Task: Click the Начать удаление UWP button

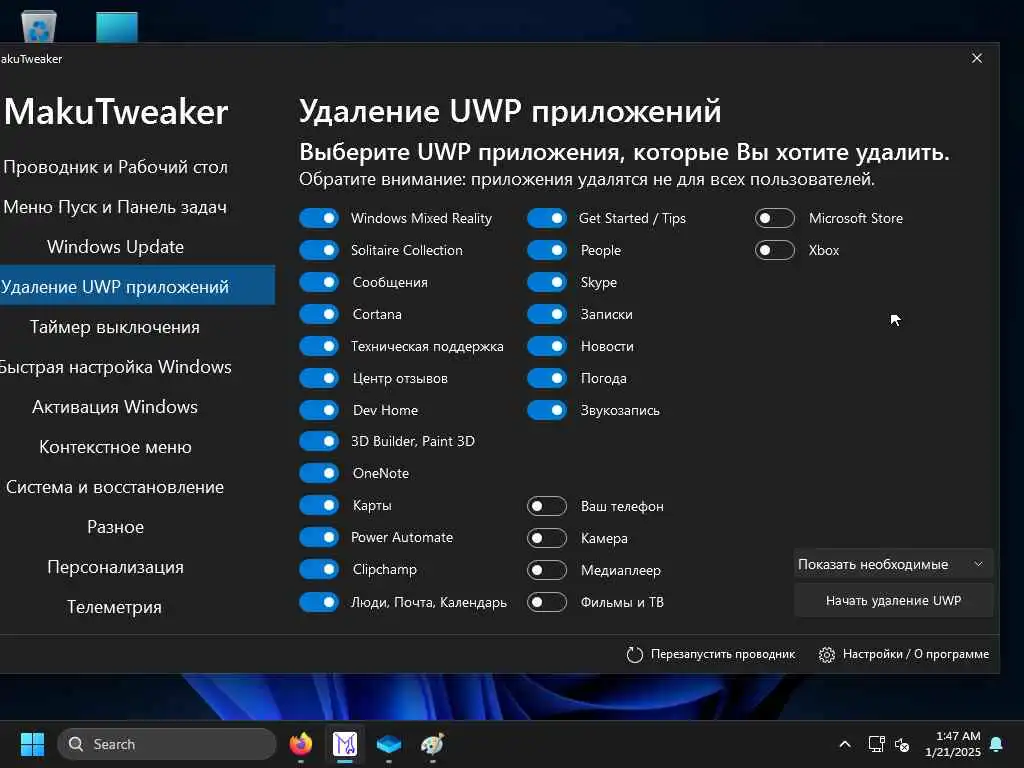Action: (893, 600)
